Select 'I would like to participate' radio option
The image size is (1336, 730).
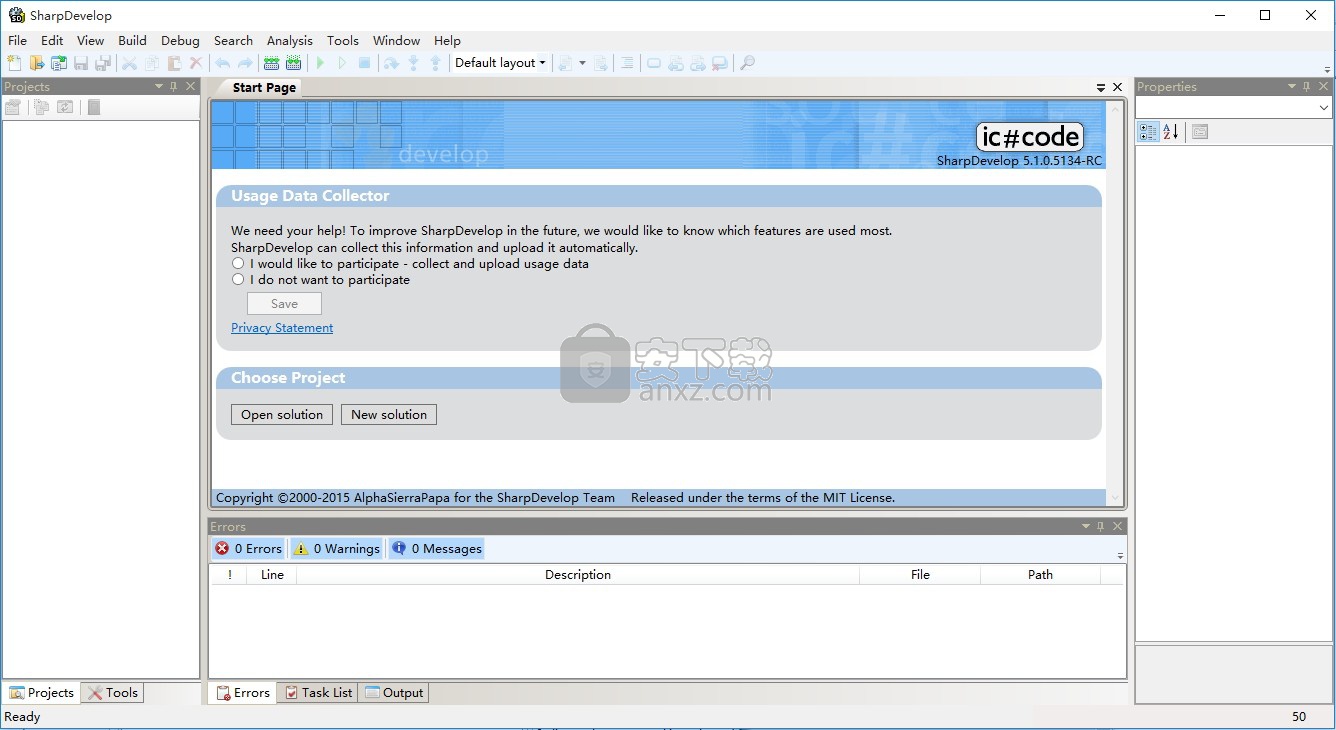[238, 264]
